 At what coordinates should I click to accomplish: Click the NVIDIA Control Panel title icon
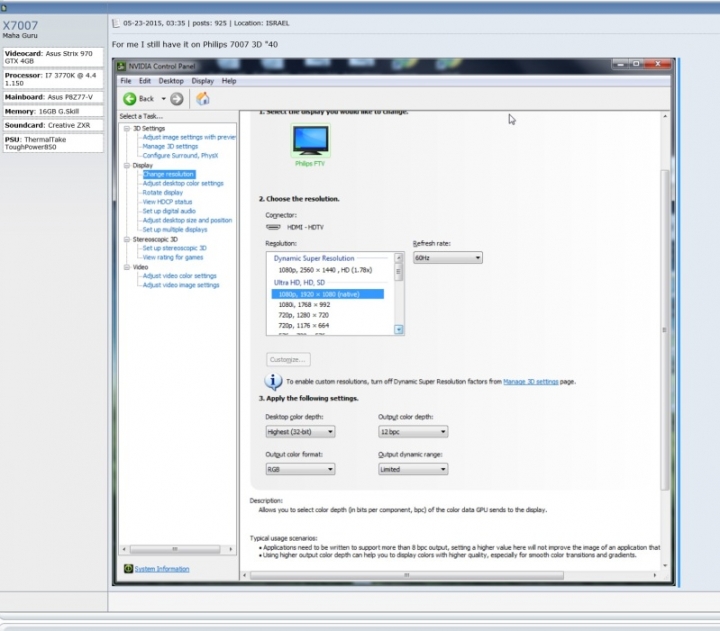pos(121,66)
